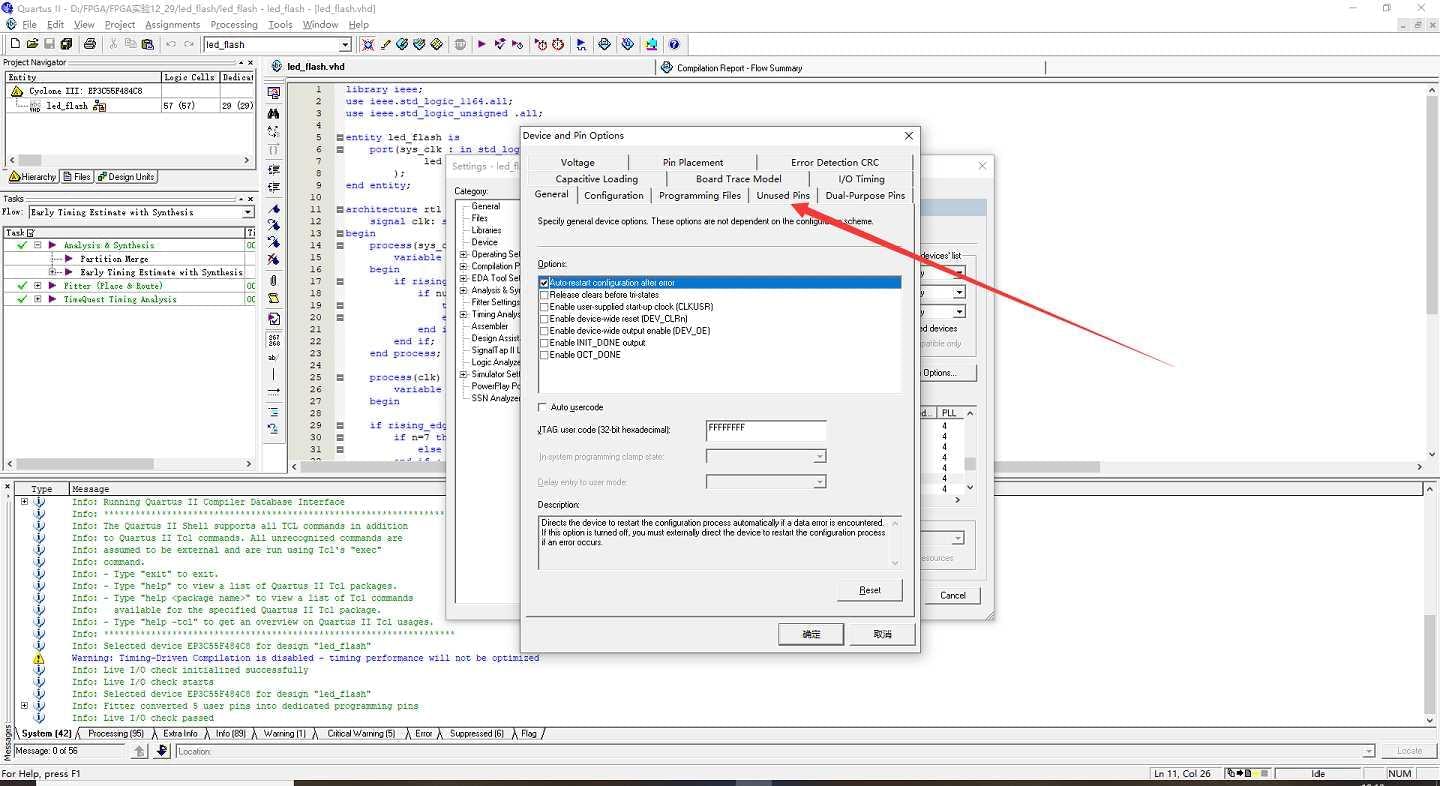1440x786 pixels.
Task: Expand the Fitter (Place & Route) task
Action: pyautogui.click(x=38, y=285)
